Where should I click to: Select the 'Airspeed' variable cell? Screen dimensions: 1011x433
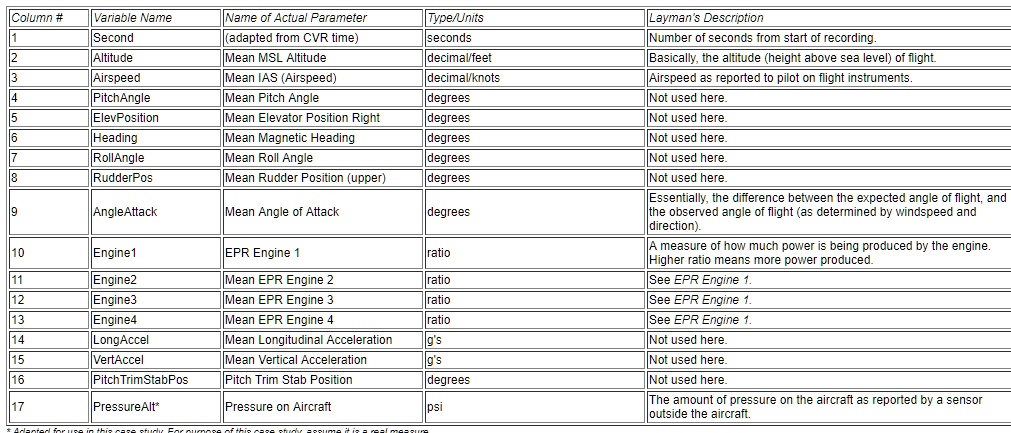[x=156, y=78]
